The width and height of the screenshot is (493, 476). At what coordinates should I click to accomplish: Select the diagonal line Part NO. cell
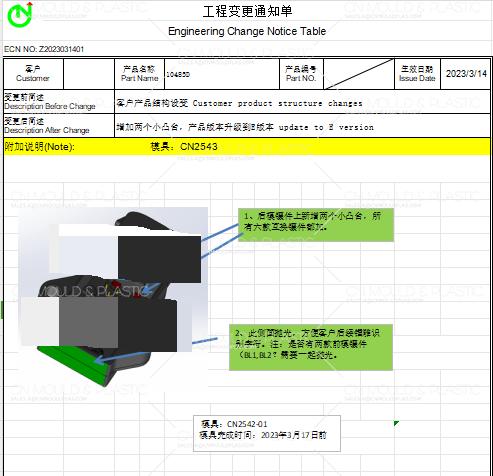point(359,74)
